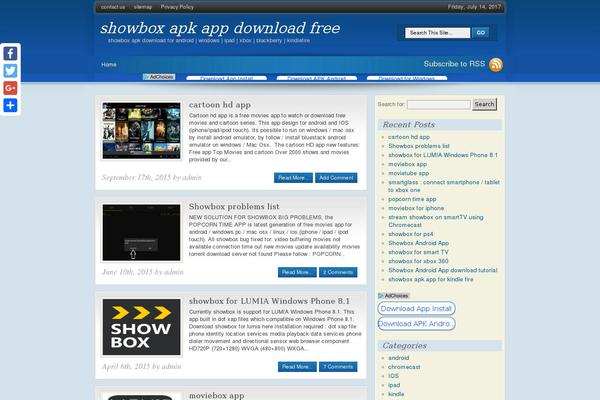Open Showbox Android App download tutorial

click(443, 270)
